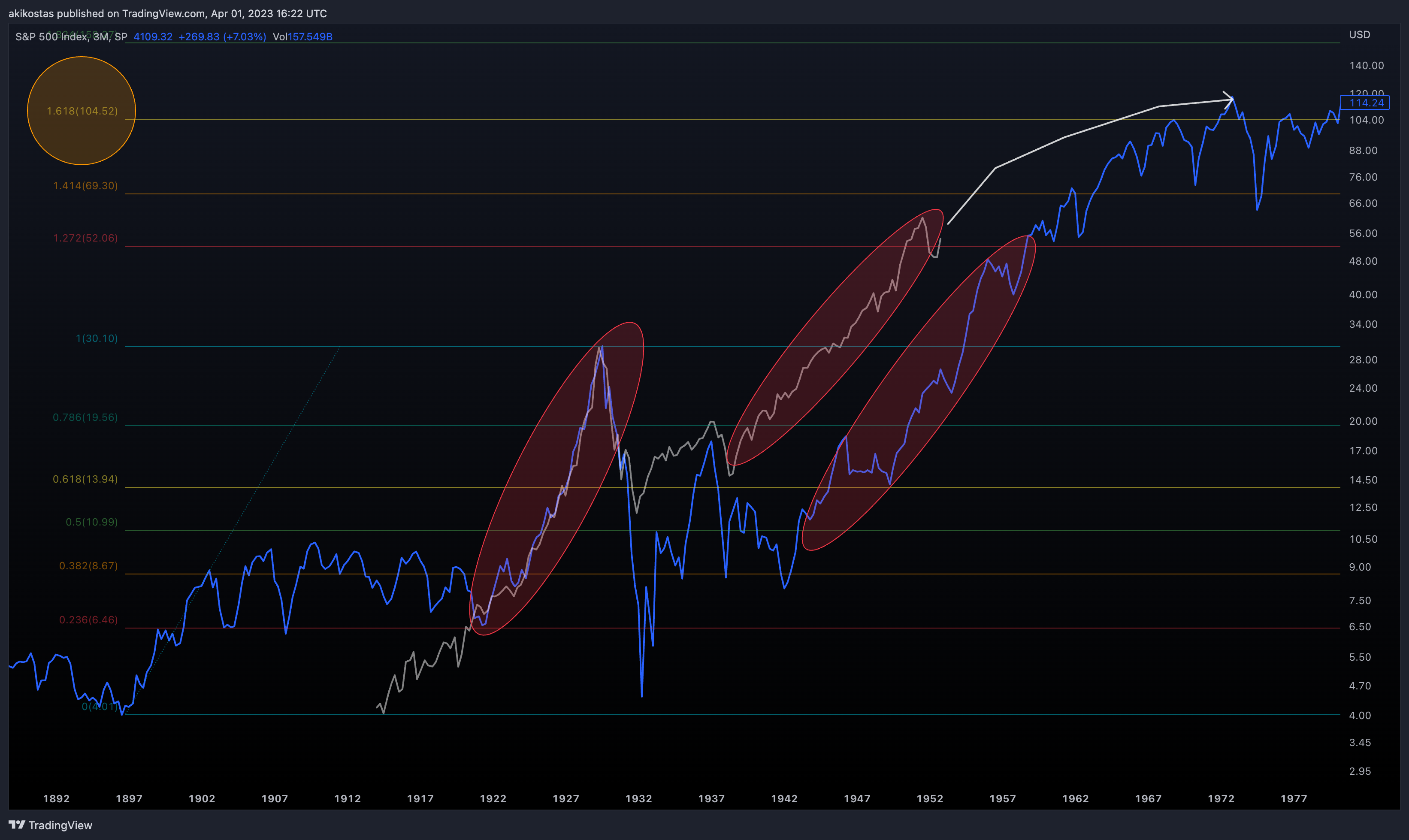
Task: Click the 1902 year on time axis
Action: point(202,799)
